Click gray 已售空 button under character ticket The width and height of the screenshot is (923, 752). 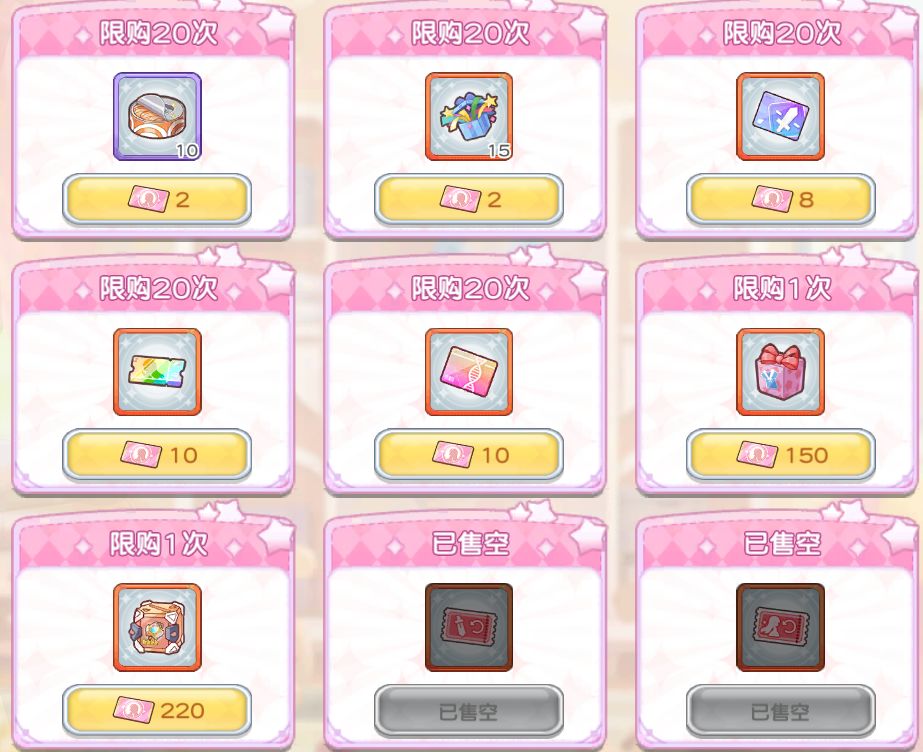(x=781, y=711)
